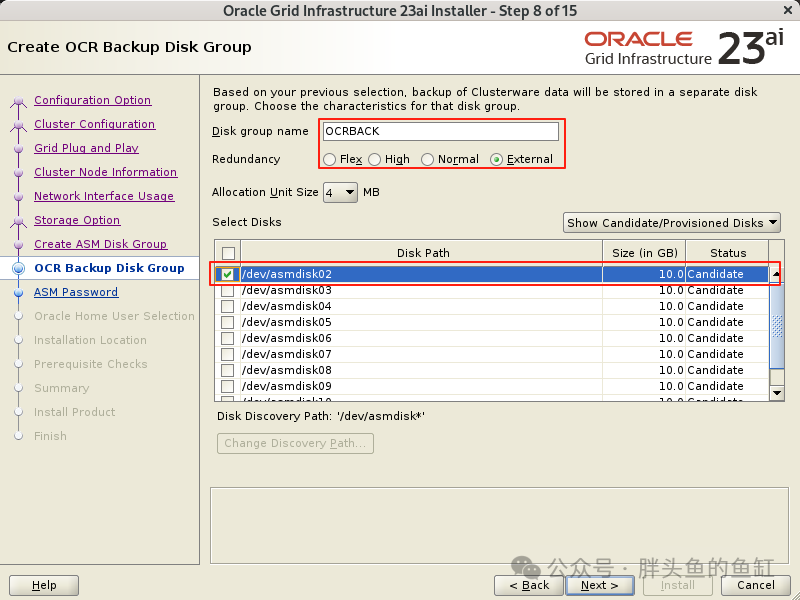Screen dimensions: 800x600
Task: Open Cluster Node Information step
Action: pos(106,172)
